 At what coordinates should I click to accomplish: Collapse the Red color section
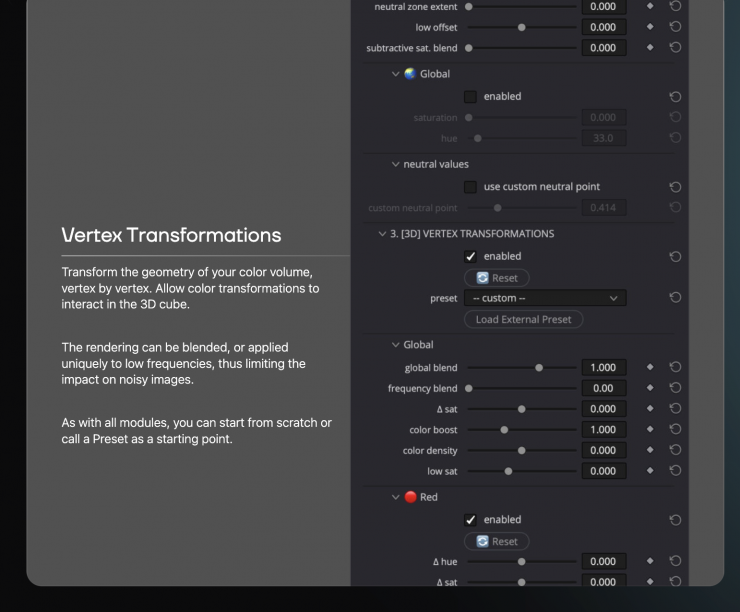click(395, 497)
